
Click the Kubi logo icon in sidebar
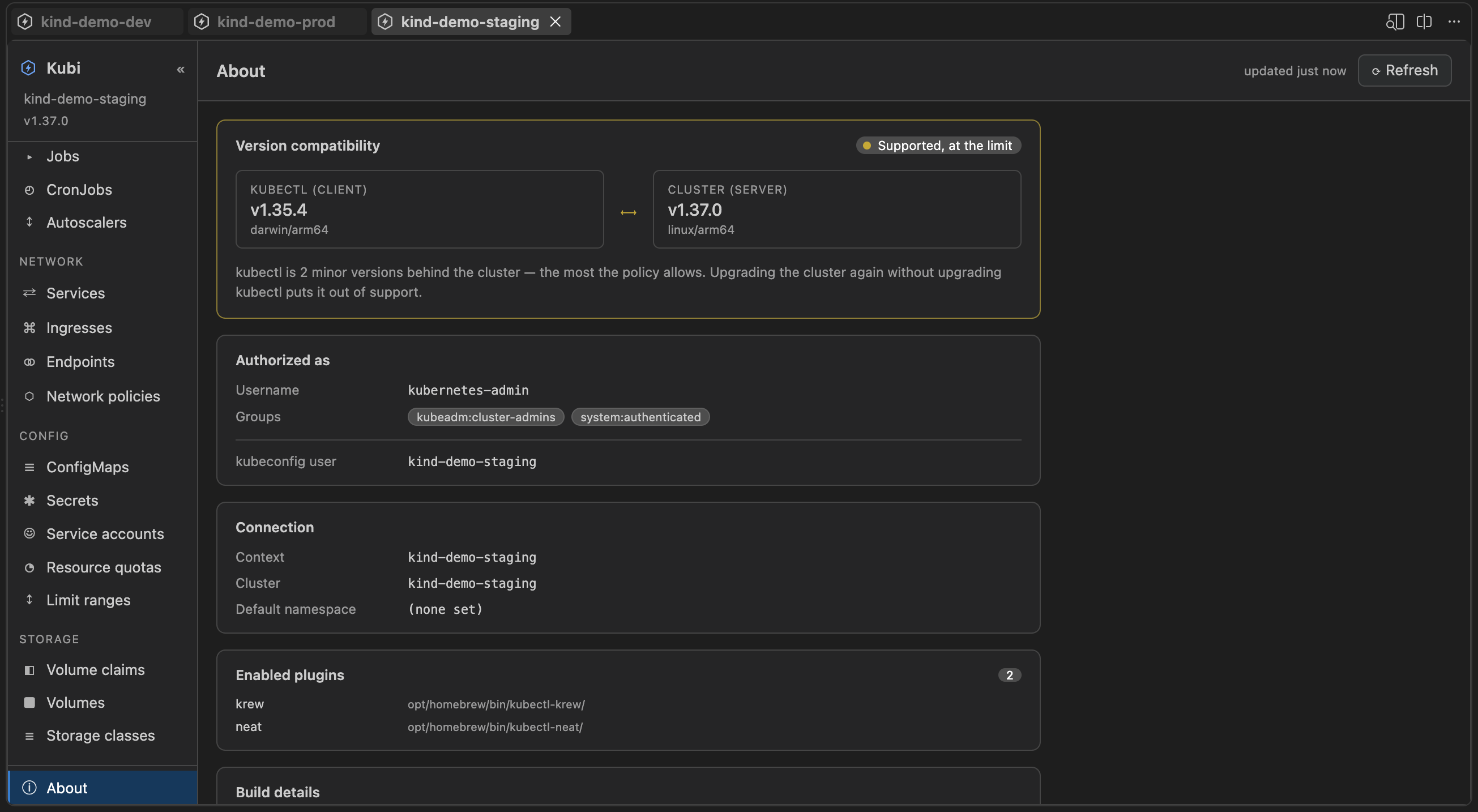28,68
